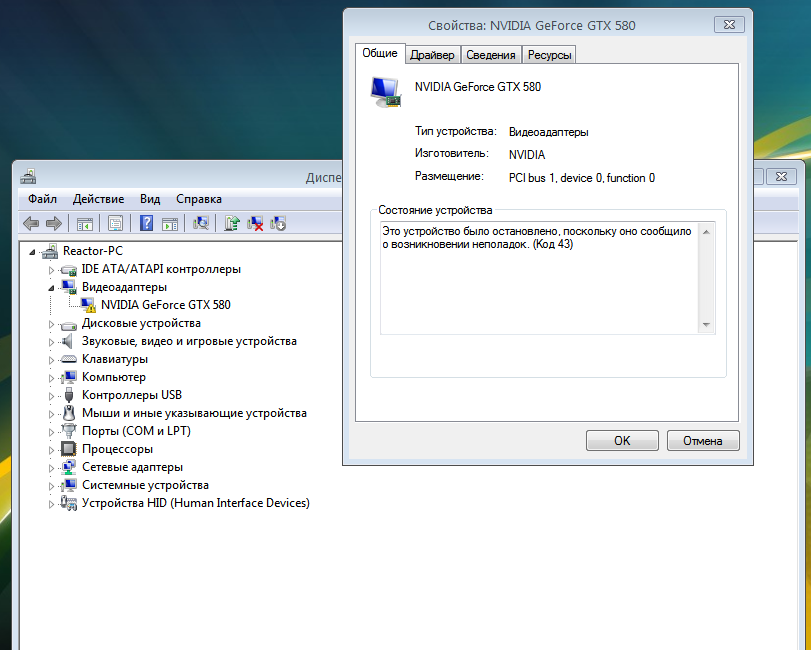Click the "PCI bus 1, device 0, function 0" text
This screenshot has width=811, height=650.
pos(582,178)
